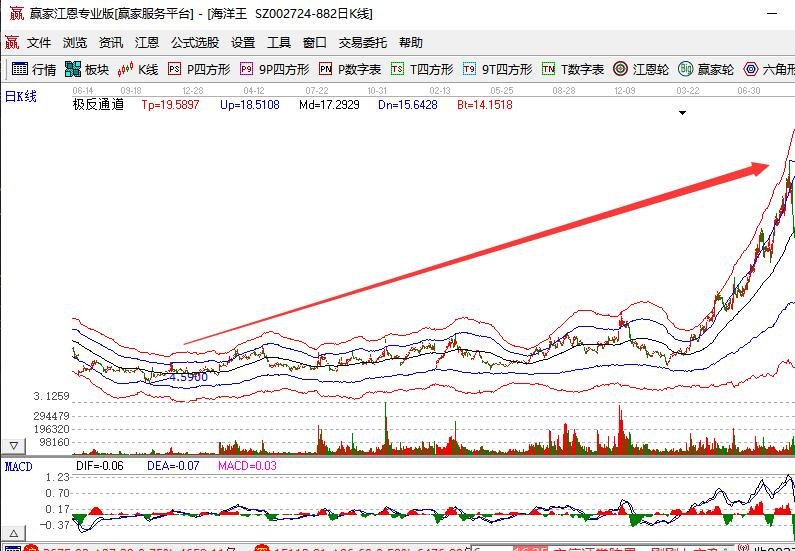This screenshot has height=551, width=795.
Task: Collapse the volume panel with the triangle button
Action: (x=15, y=445)
